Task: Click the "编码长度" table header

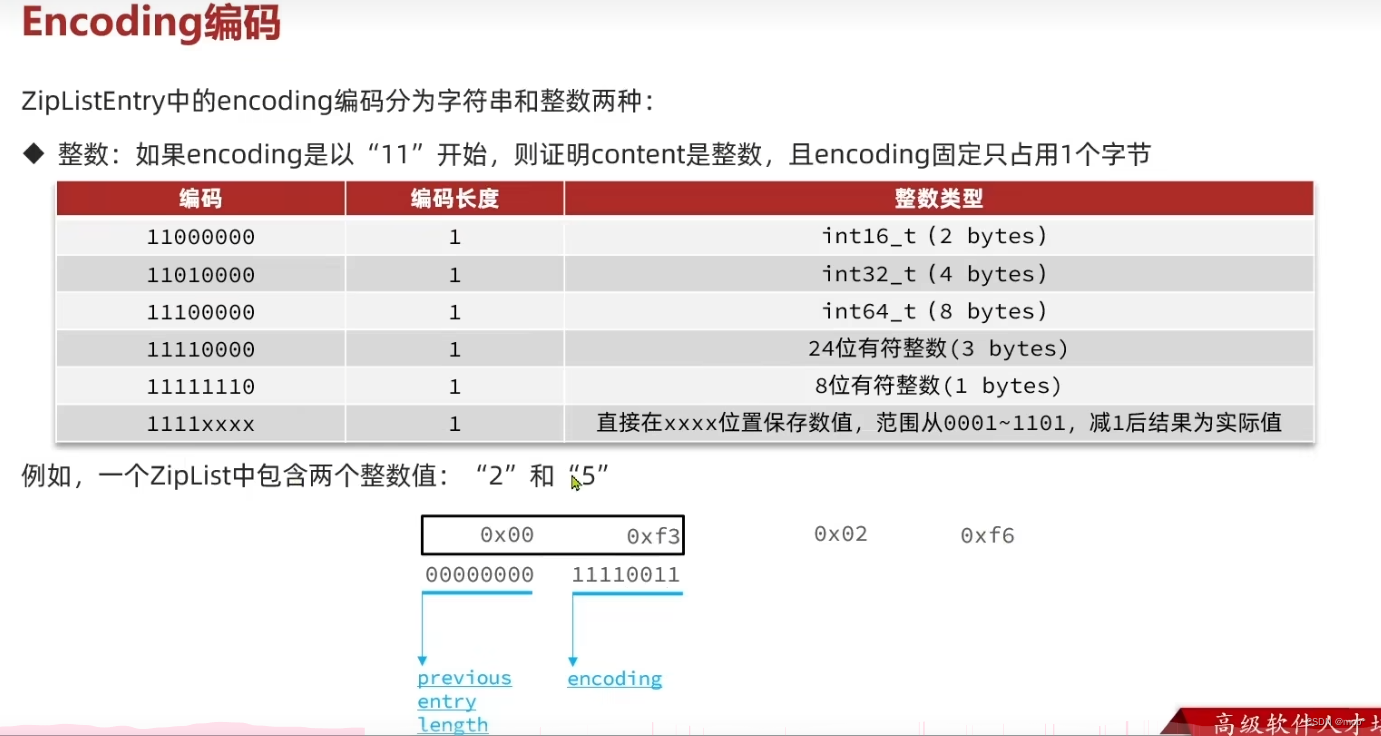Action: tap(455, 198)
